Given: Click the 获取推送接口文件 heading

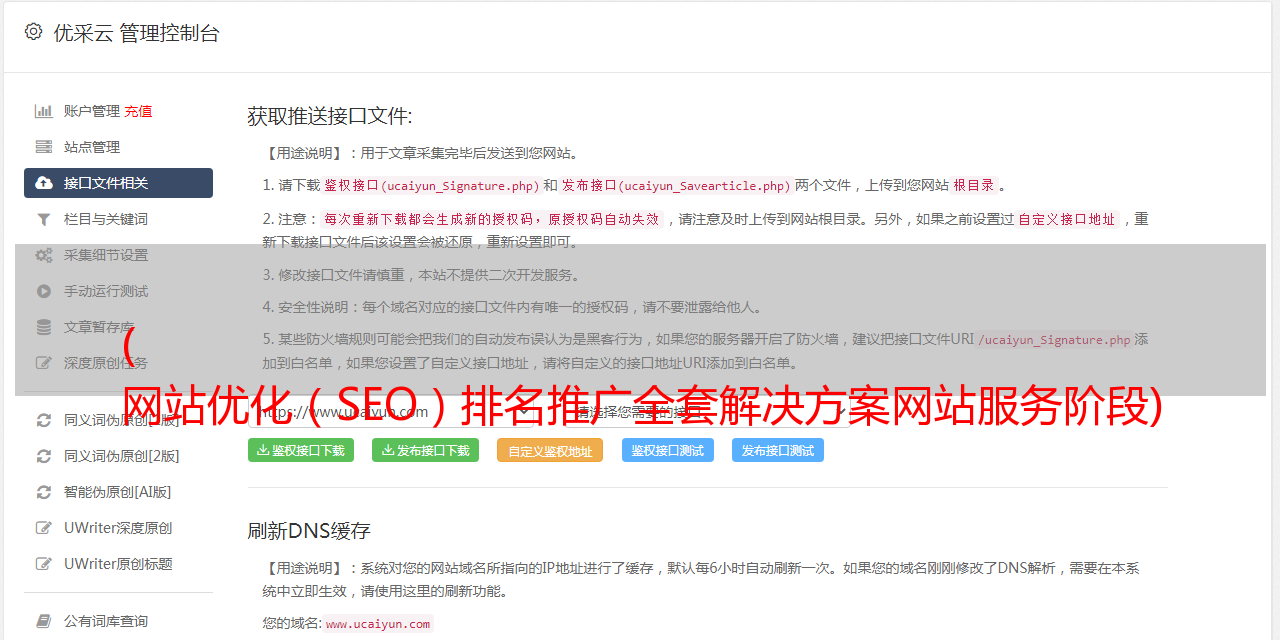Looking at the screenshot, I should (x=330, y=116).
